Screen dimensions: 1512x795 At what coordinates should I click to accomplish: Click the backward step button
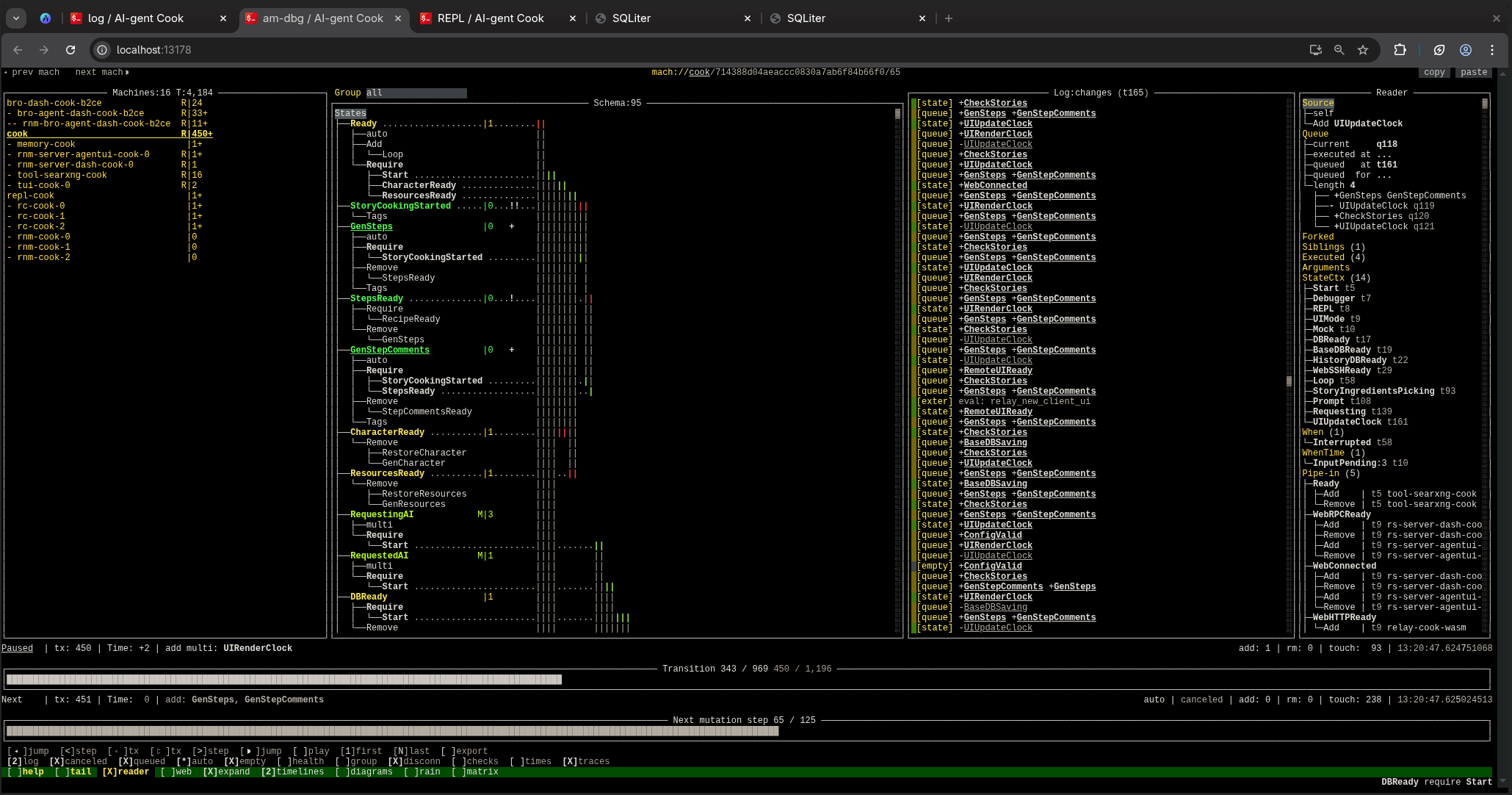point(79,751)
